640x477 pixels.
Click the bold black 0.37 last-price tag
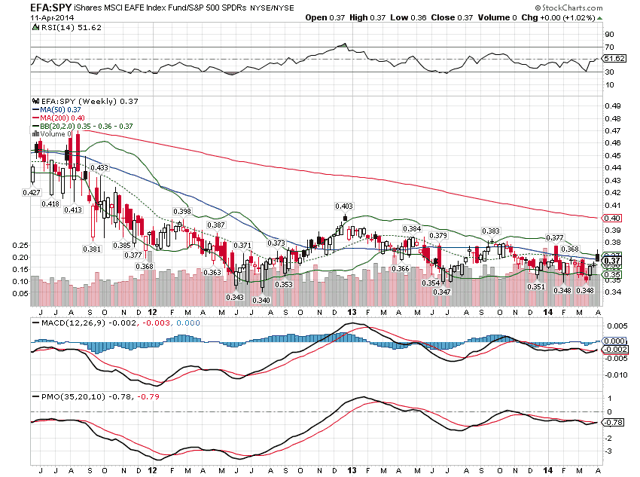612,261
